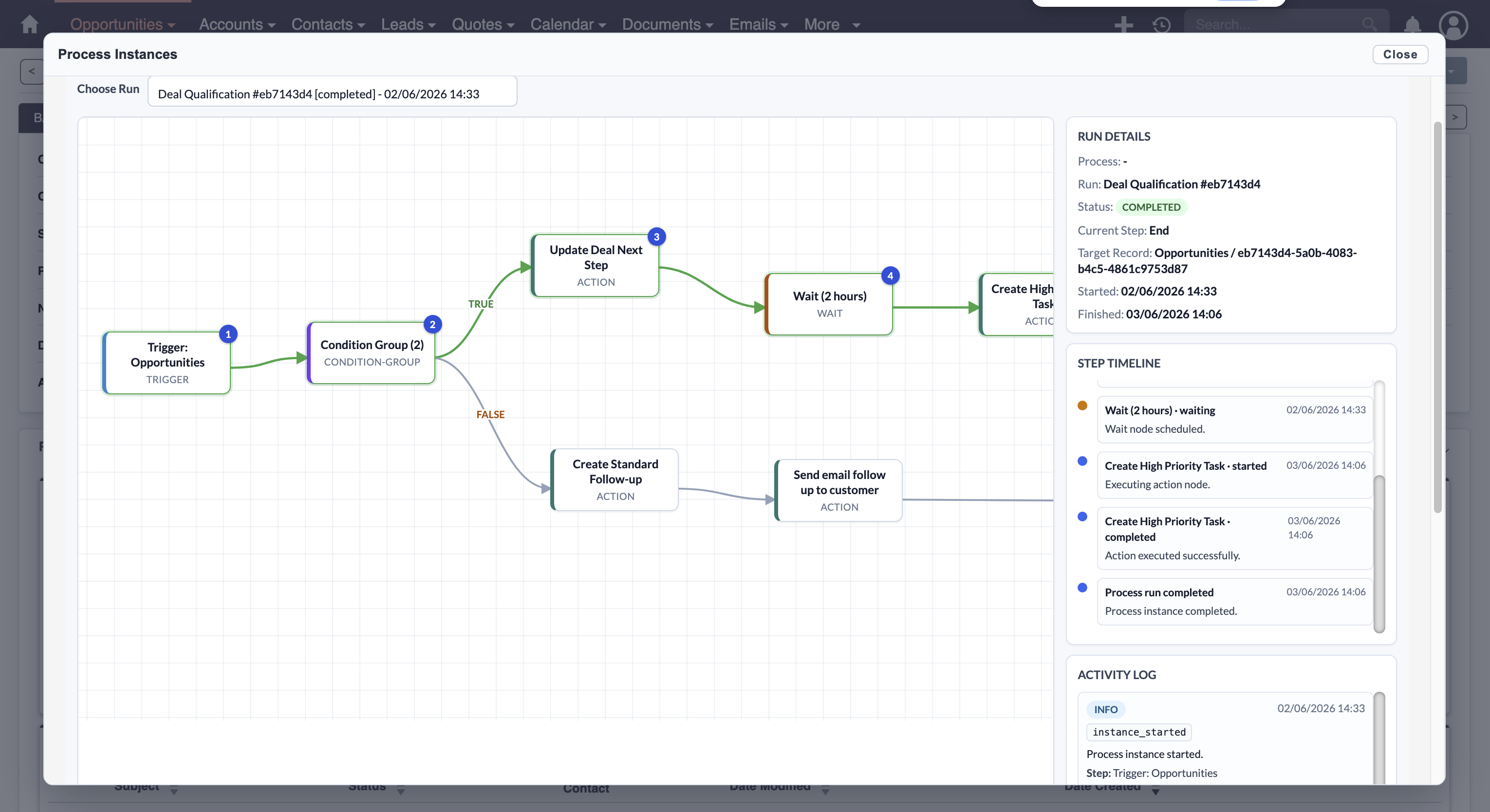Image resolution: width=1490 pixels, height=812 pixels.
Task: Click the next record arrow behind dialog
Action: [1455, 117]
